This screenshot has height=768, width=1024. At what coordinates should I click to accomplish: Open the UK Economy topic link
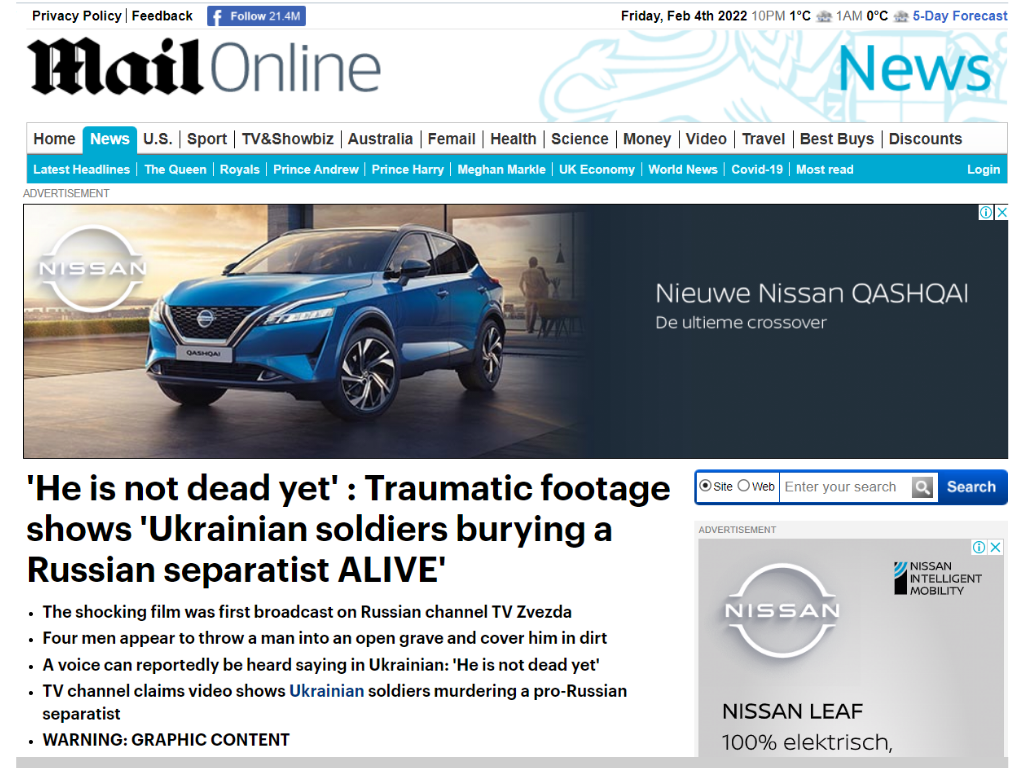(597, 170)
